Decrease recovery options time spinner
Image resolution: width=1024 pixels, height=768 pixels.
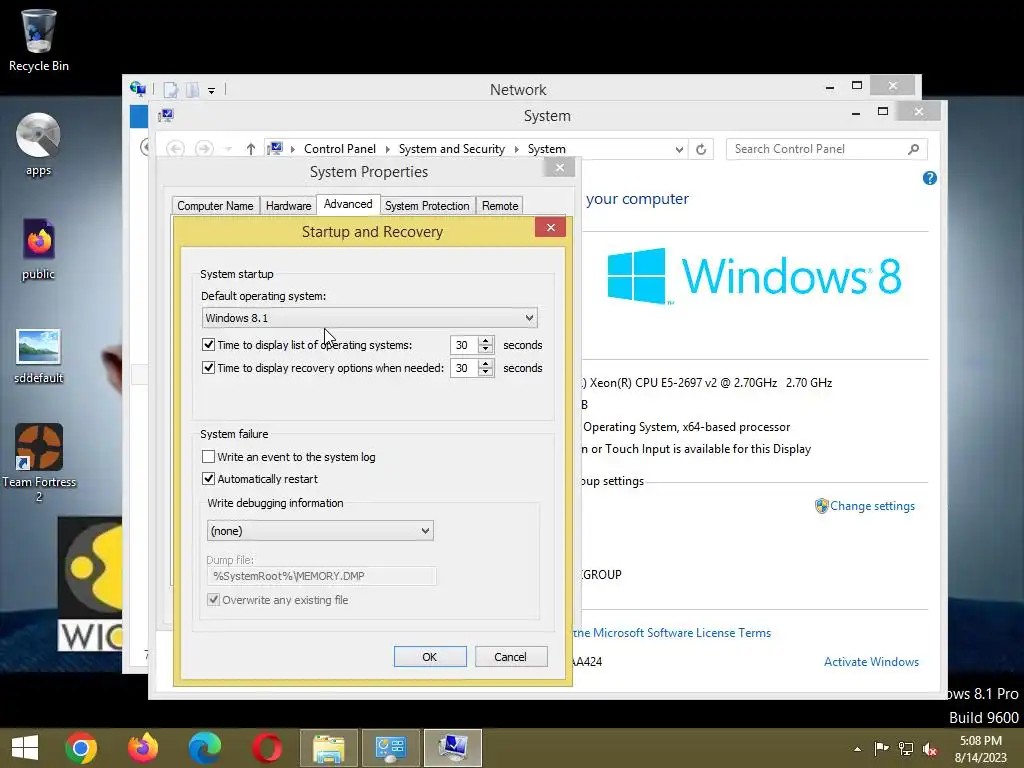coord(485,372)
